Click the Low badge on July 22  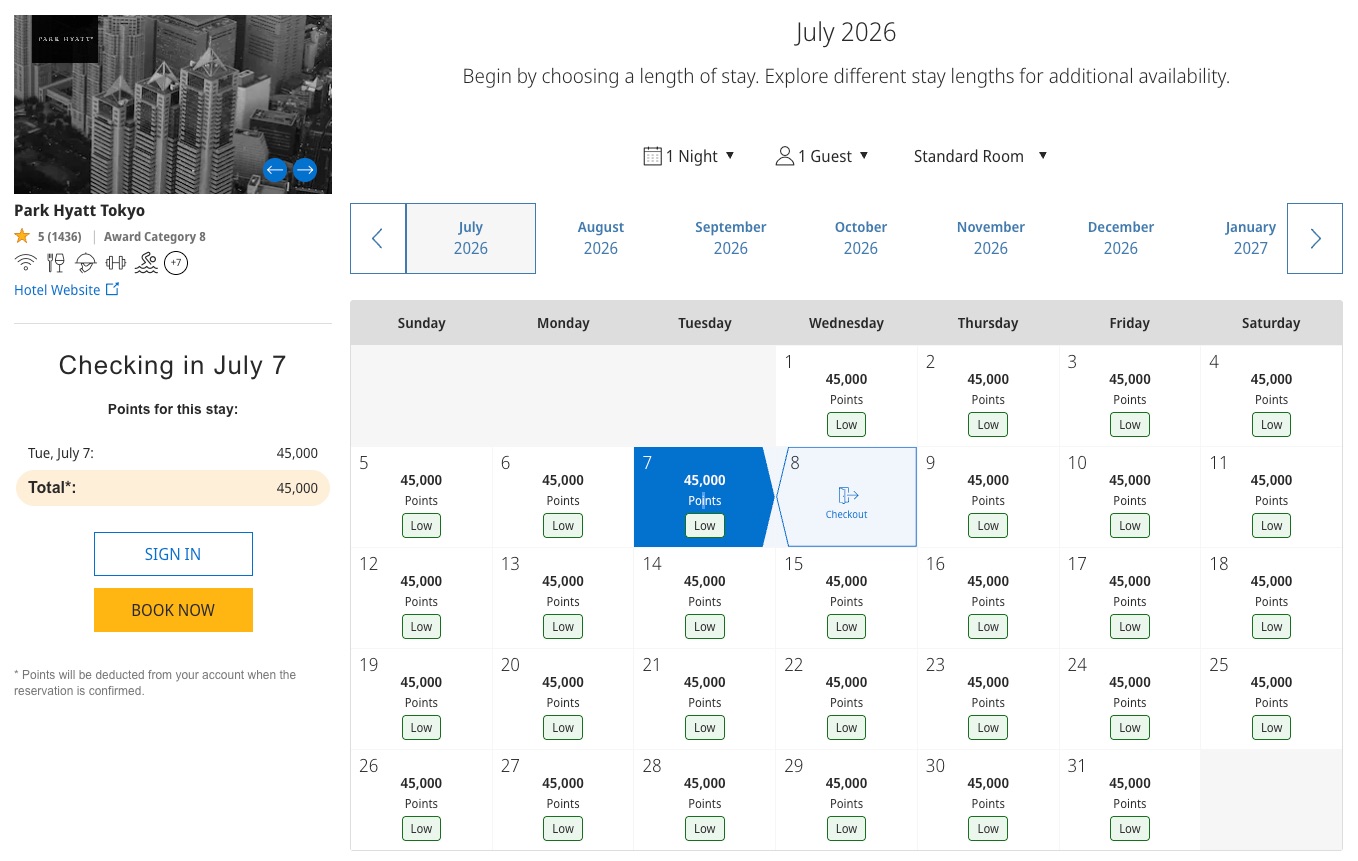coord(847,728)
